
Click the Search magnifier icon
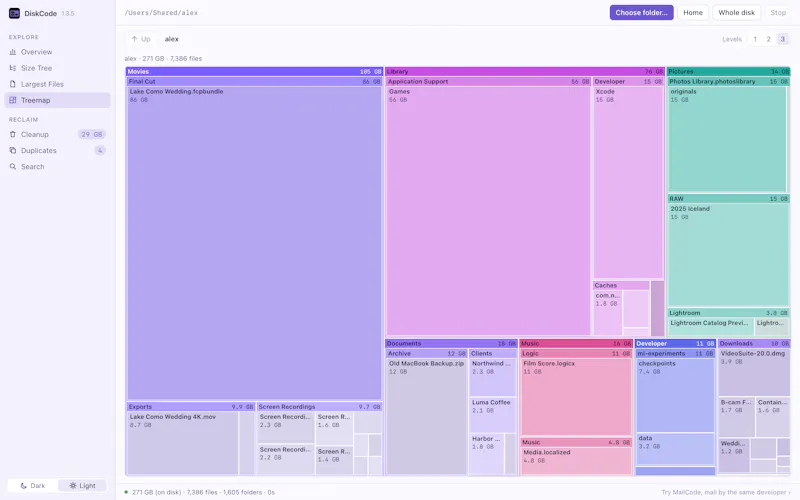(x=13, y=166)
